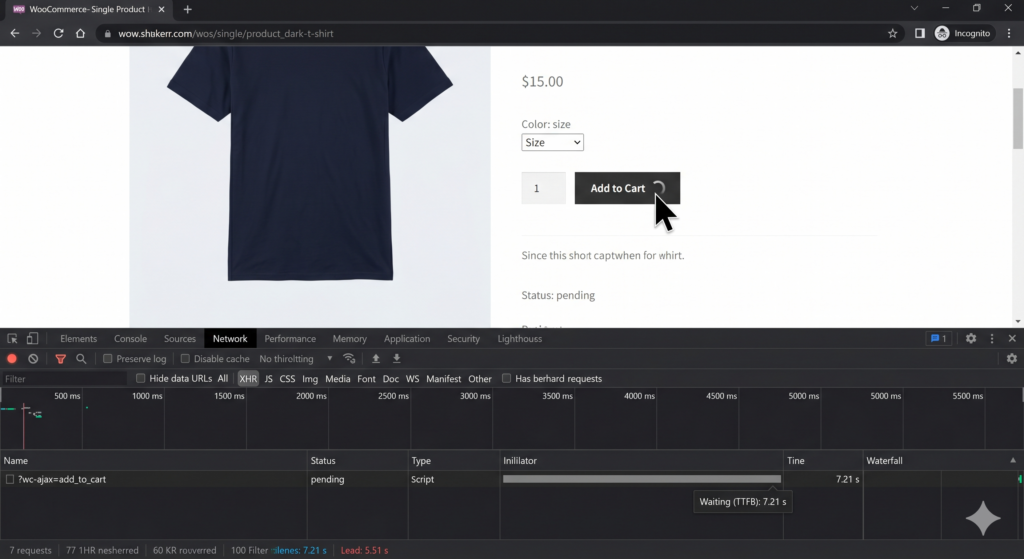Select the ?wc-ajax=add_to_cart row checkbox
Screen dimensions: 1024x559
[x=10, y=479]
